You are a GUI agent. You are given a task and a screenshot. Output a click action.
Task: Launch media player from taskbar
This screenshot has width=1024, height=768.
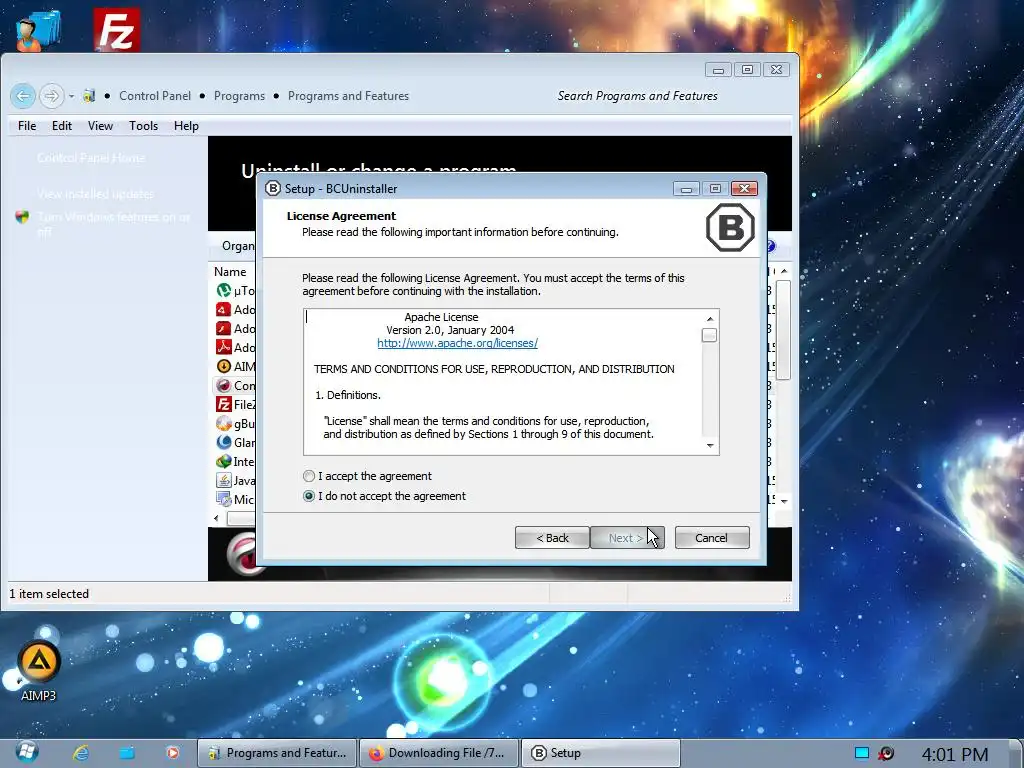click(x=172, y=753)
